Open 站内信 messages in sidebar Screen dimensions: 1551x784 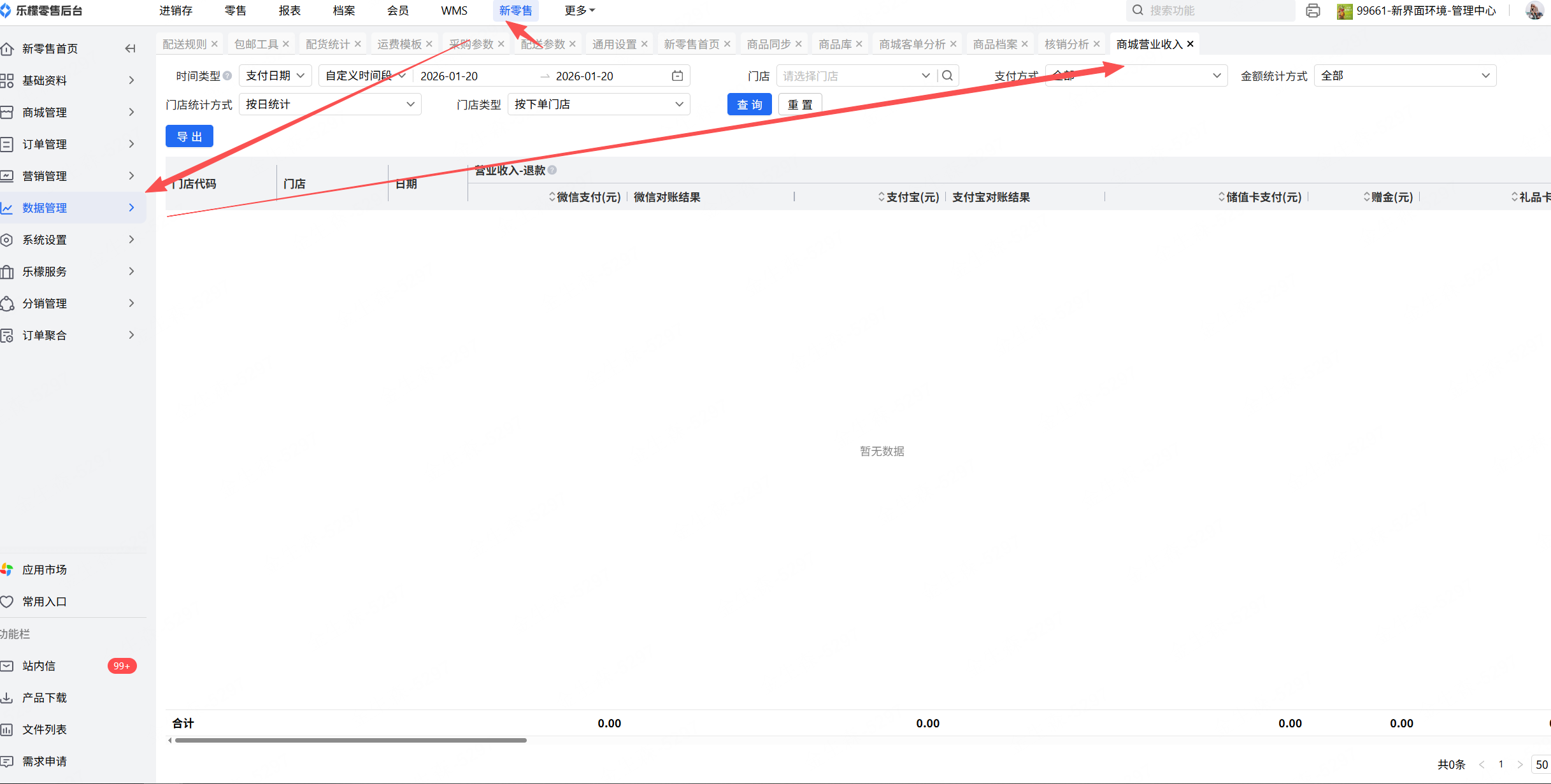(x=39, y=666)
